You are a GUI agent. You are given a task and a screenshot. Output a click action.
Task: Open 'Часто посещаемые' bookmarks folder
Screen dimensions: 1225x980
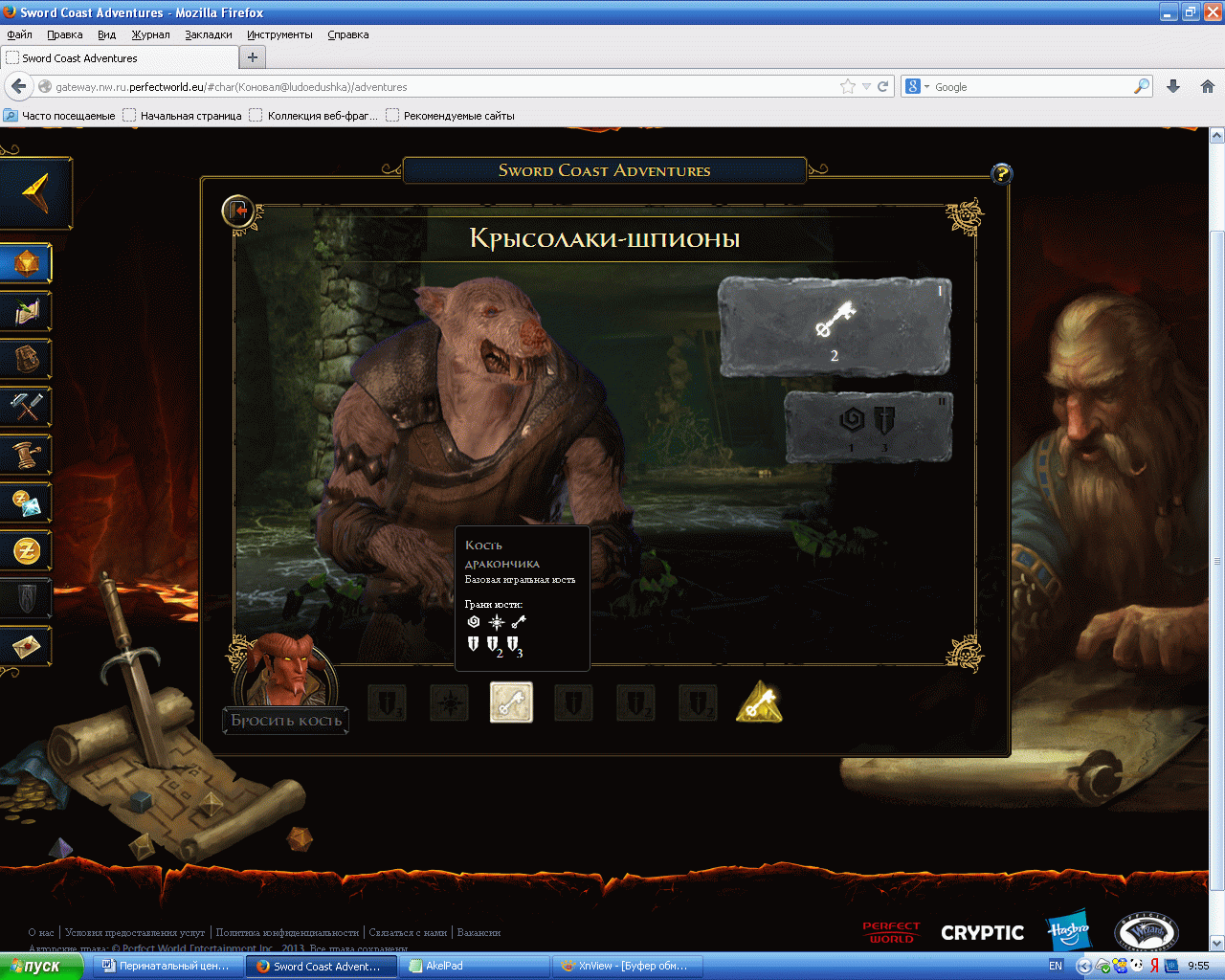[x=59, y=116]
